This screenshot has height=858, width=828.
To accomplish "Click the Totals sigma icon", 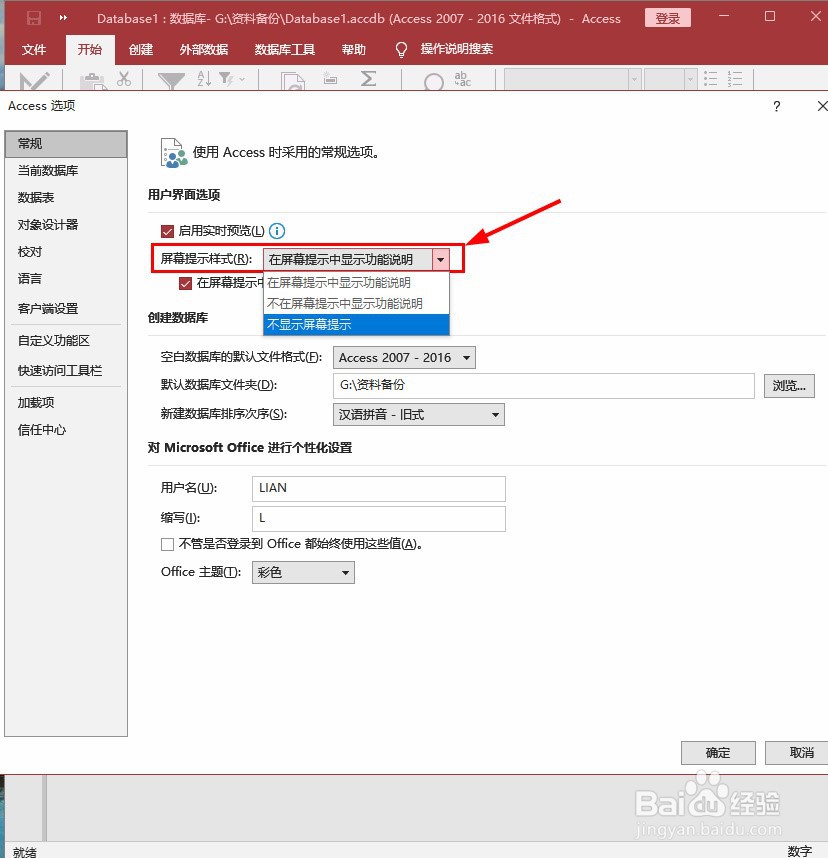I will (368, 79).
